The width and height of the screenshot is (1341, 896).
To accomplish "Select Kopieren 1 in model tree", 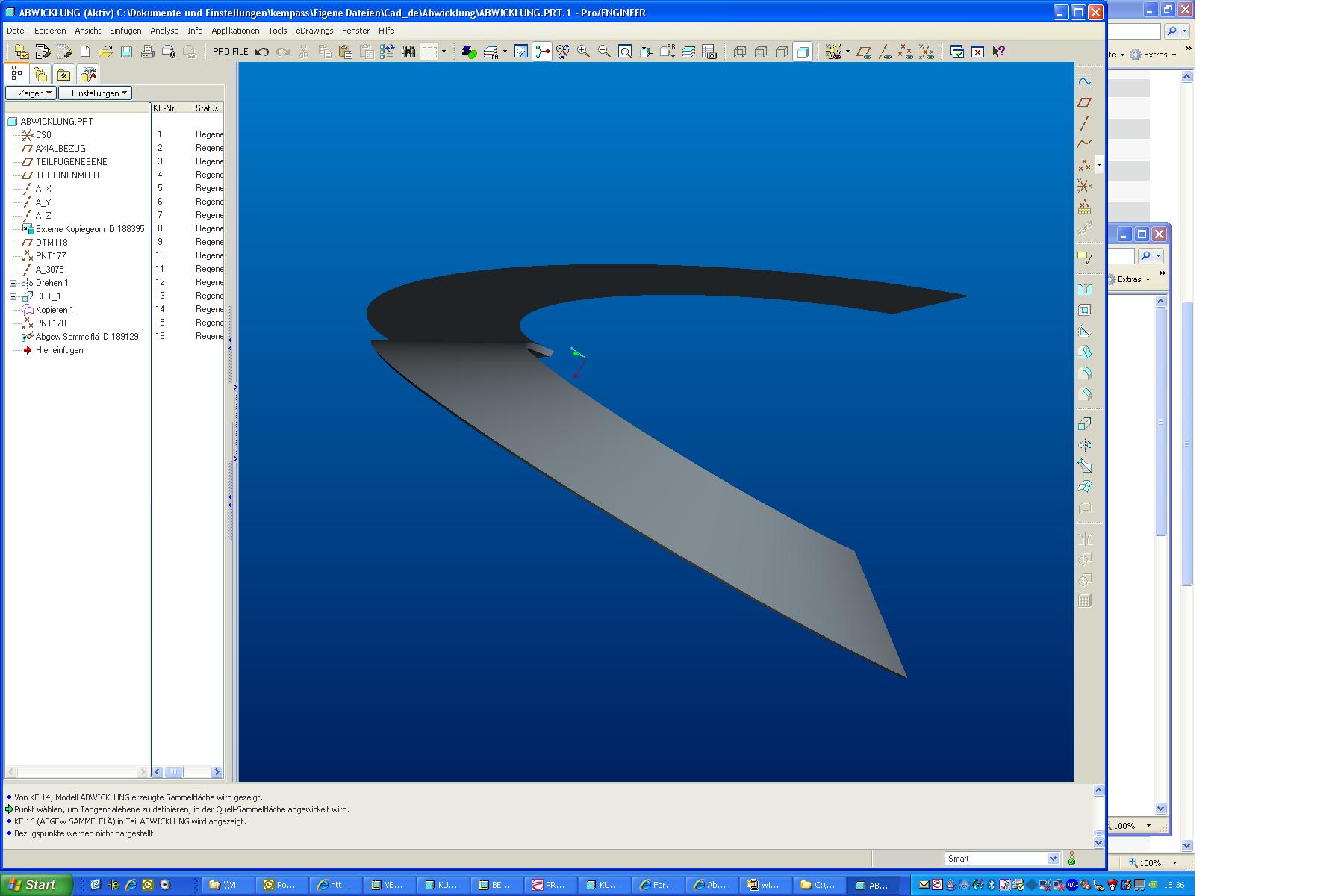I will 55,310.
